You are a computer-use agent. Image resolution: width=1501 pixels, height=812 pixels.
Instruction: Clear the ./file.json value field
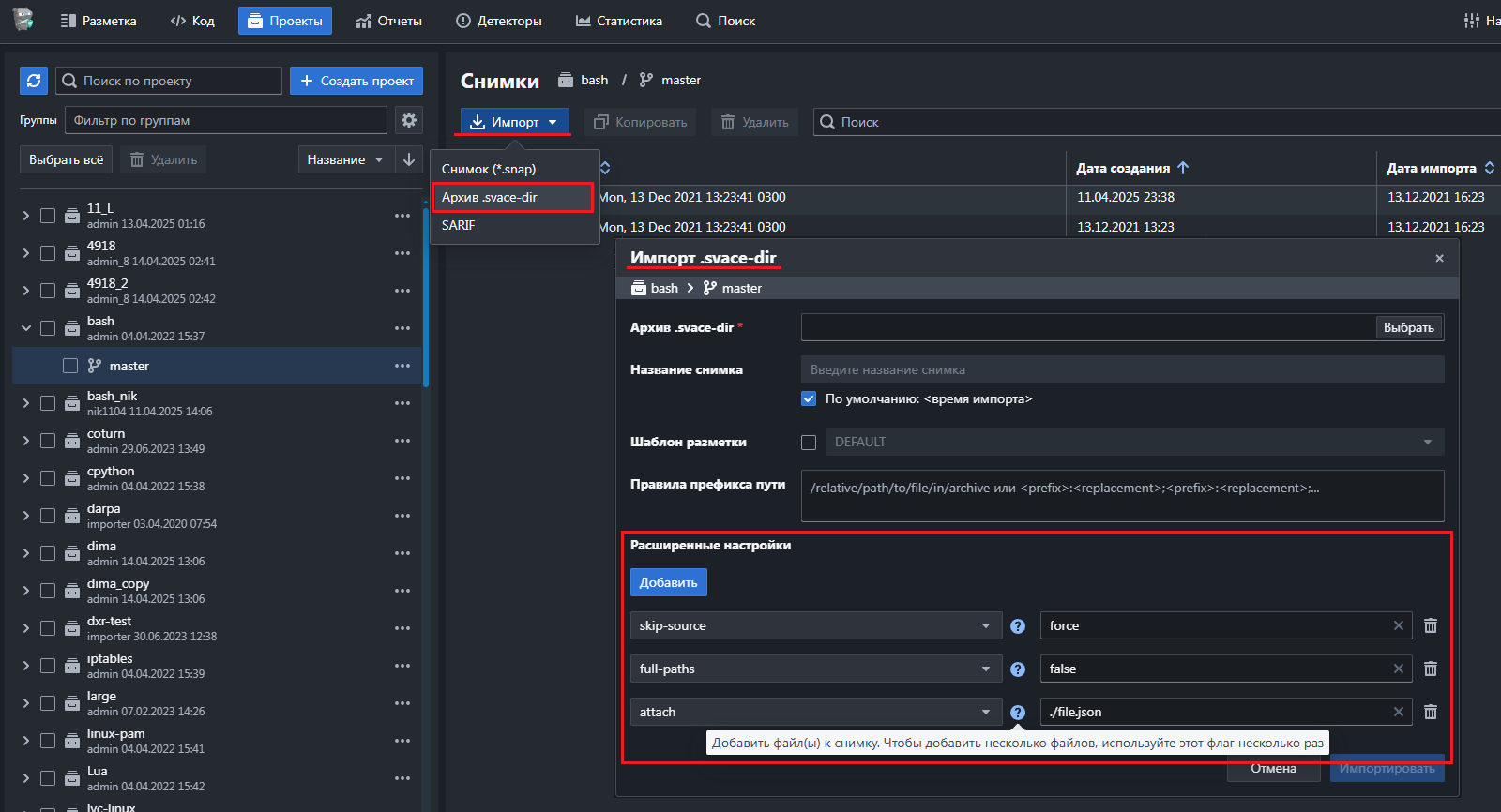1399,712
